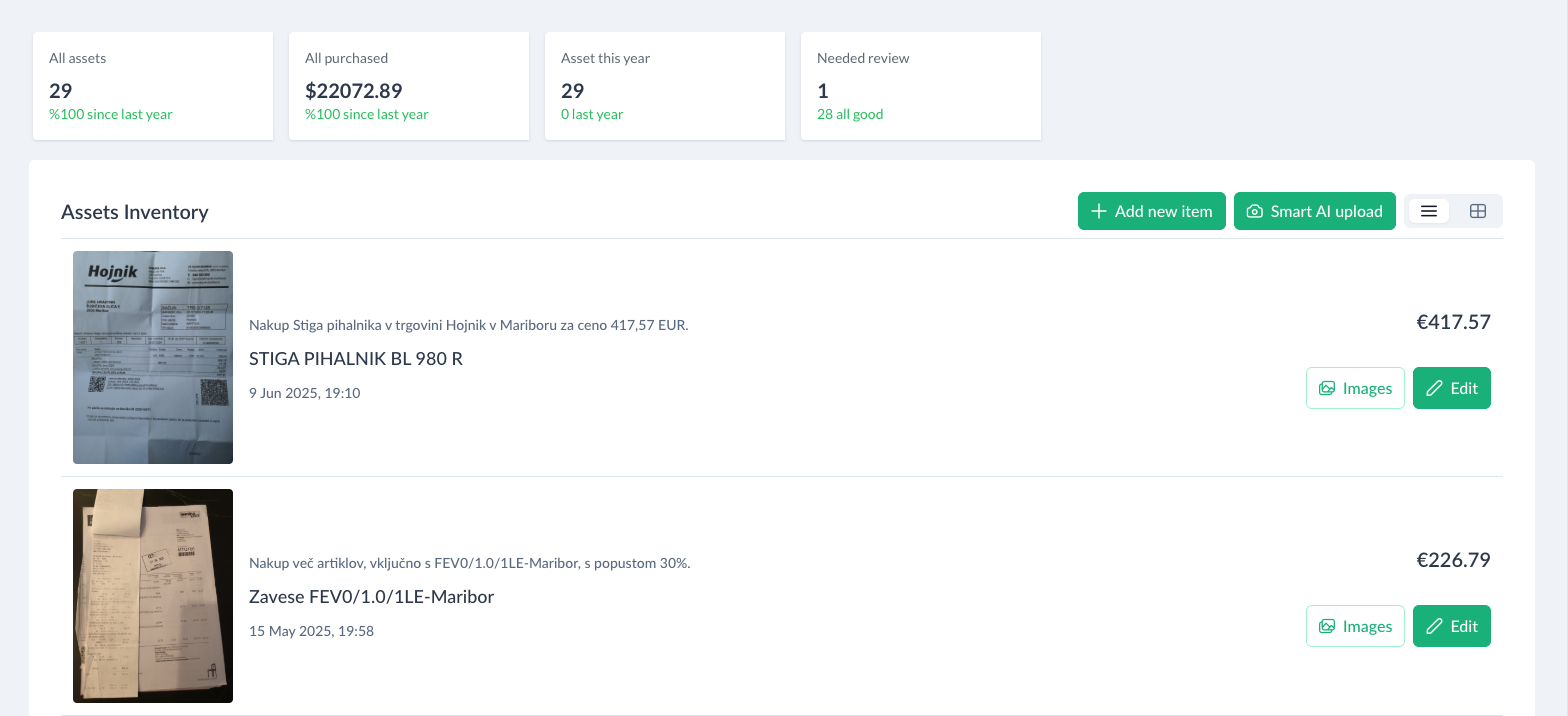The height and width of the screenshot is (716, 1568).
Task: Open the STIGA PIHALNIK BL 980 R item
Action: [356, 358]
